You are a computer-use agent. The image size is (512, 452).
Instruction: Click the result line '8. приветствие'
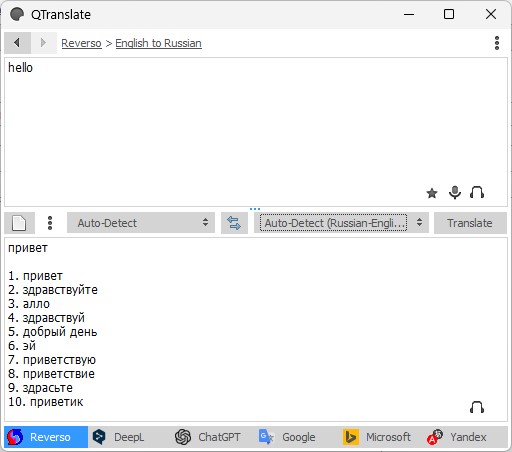51,374
